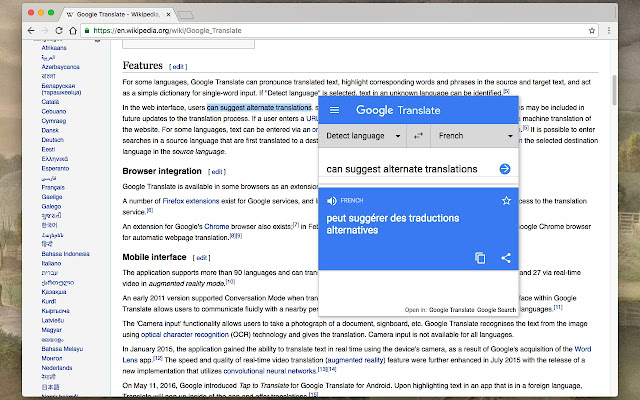640x400 pixels.
Task: Edit the Mobile interface section
Action: 201,258
